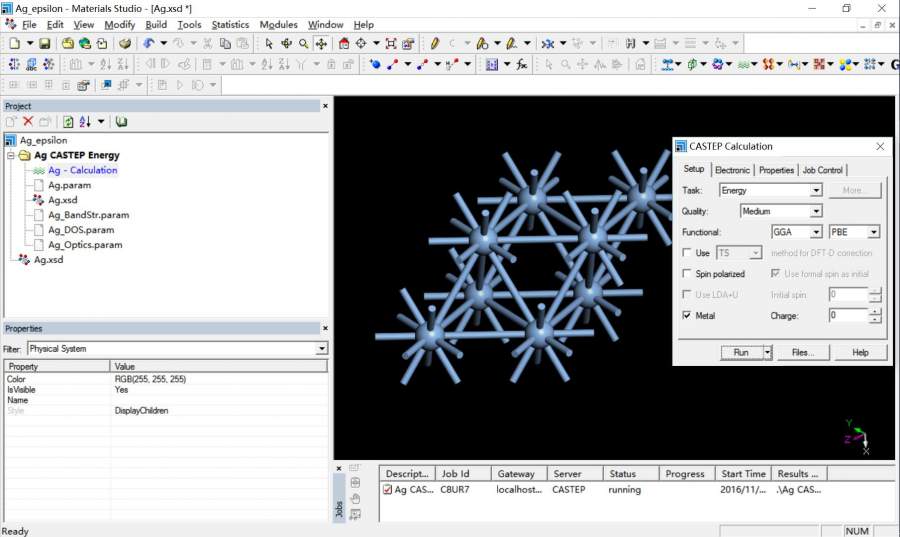Choose the Zoom magnifier tool
The width and height of the screenshot is (900, 537).
(304, 44)
